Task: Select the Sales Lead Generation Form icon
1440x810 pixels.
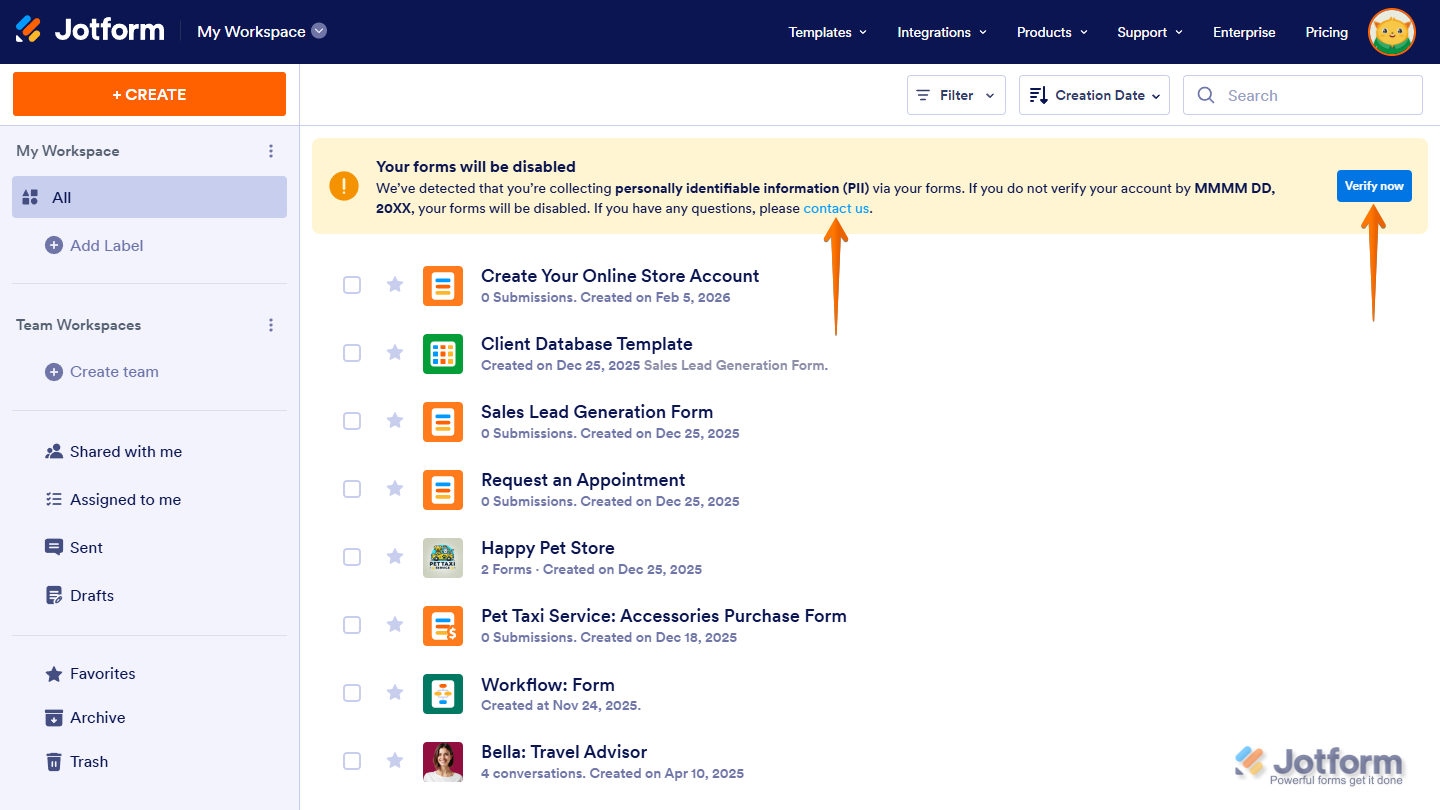Action: [443, 421]
